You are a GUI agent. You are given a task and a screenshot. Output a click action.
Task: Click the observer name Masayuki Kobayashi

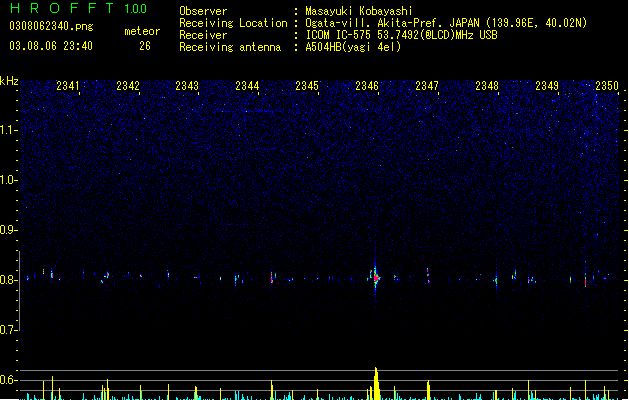tap(359, 11)
